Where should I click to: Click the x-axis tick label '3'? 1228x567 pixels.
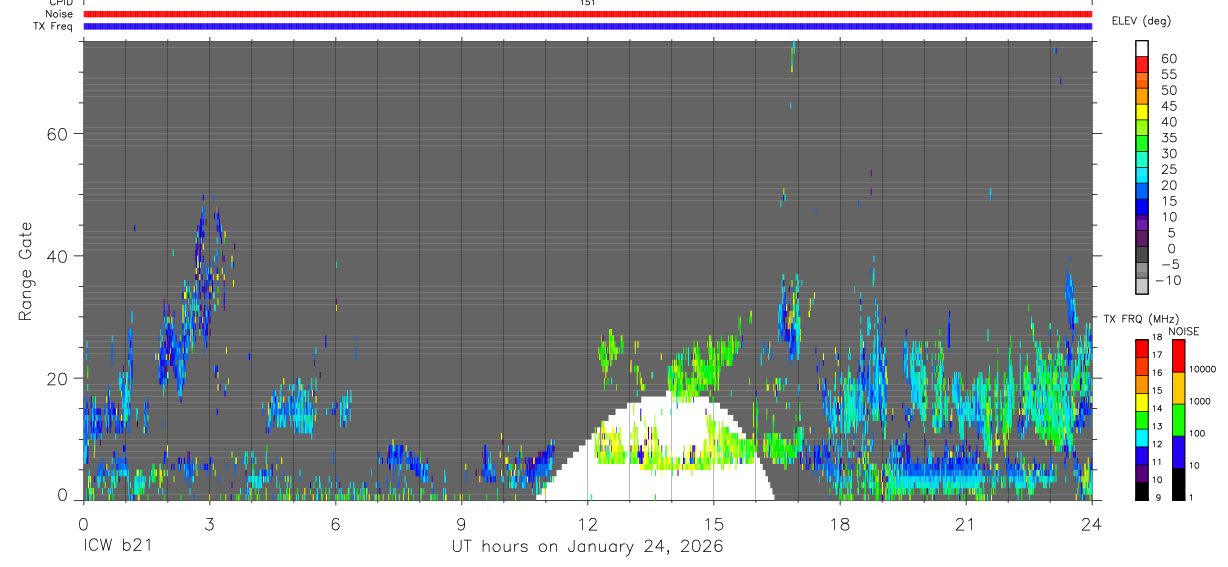click(x=209, y=522)
